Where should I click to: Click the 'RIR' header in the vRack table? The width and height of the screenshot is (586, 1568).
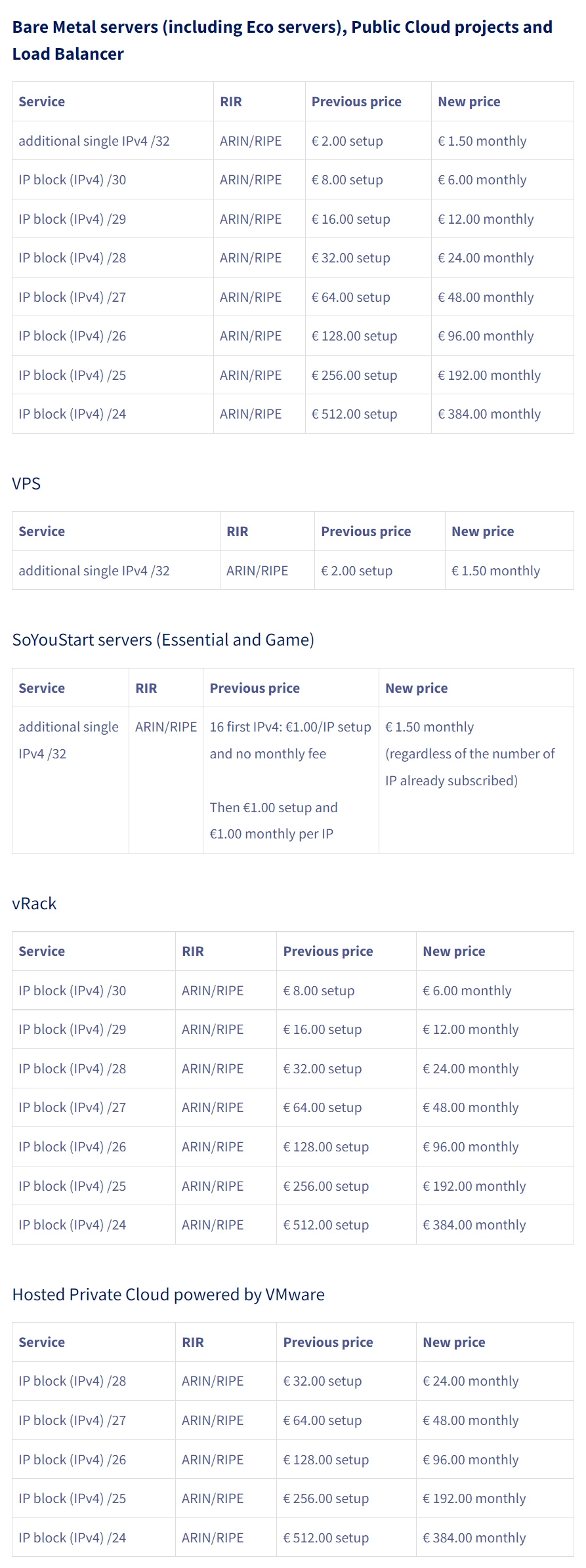click(x=193, y=951)
